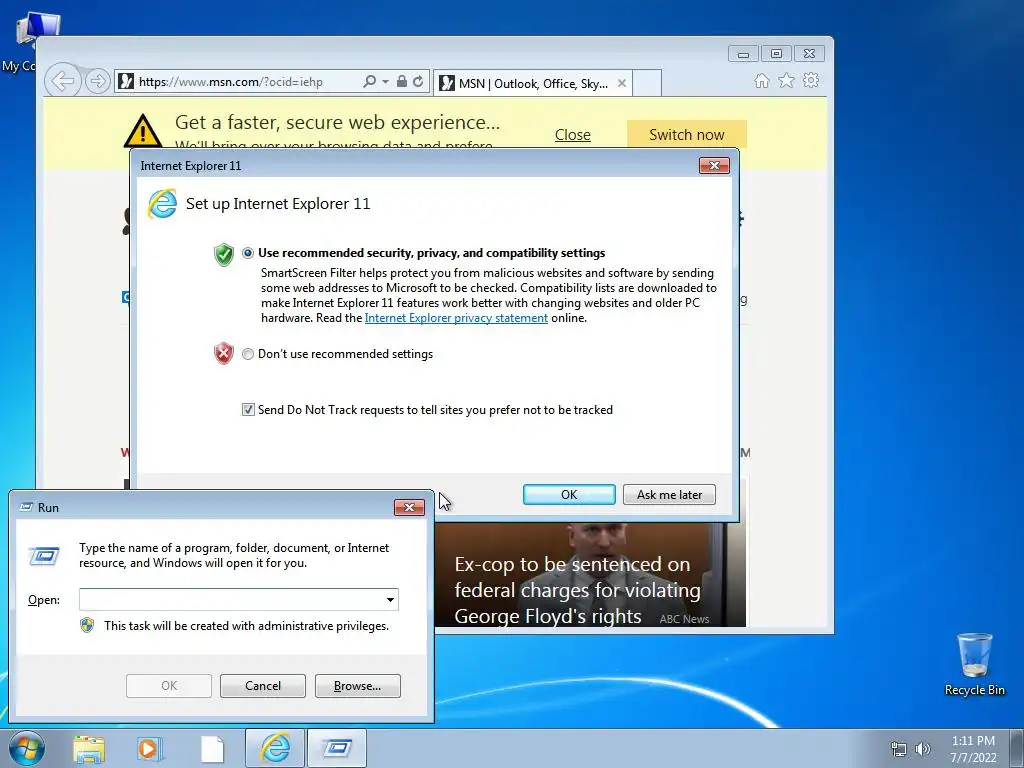Screen dimensions: 1024x768
Task: Open the Ex-cop sentenced news thumbnail
Action: 590,574
